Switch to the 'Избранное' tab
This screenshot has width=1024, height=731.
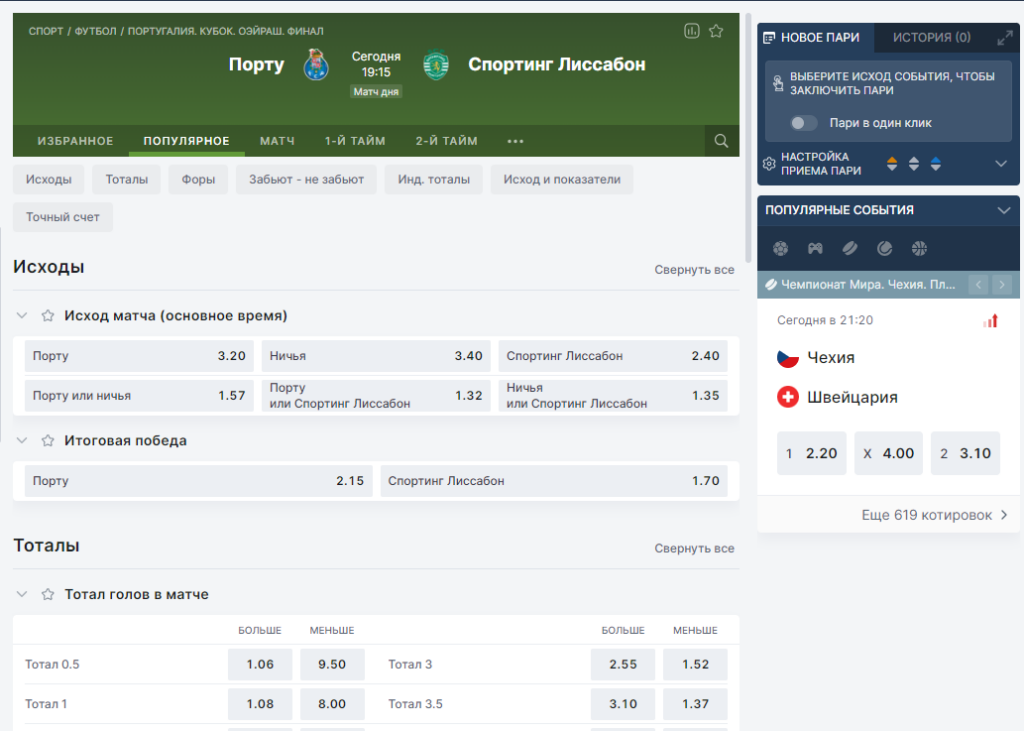click(75, 141)
